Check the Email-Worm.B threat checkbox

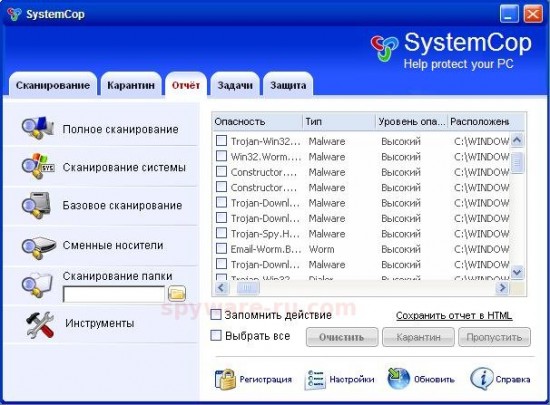[221, 248]
